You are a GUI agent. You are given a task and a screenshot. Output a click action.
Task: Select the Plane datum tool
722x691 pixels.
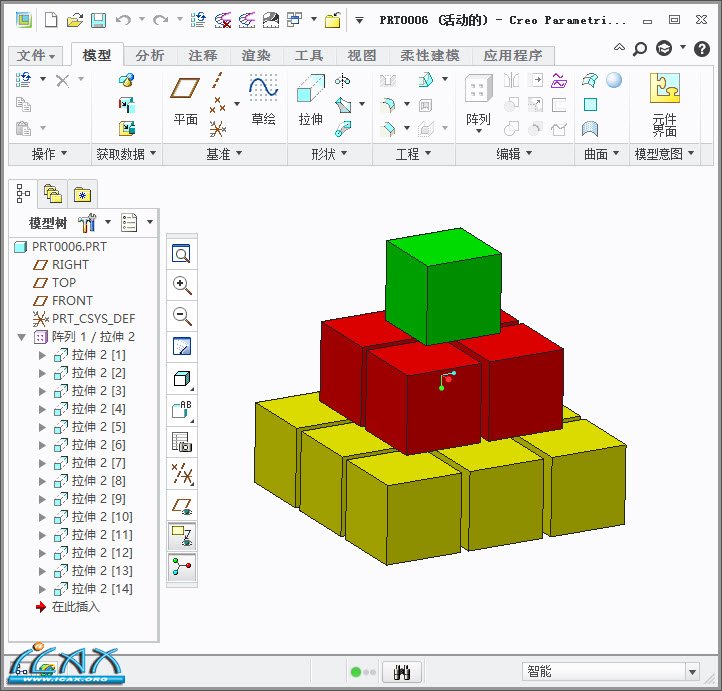[185, 100]
